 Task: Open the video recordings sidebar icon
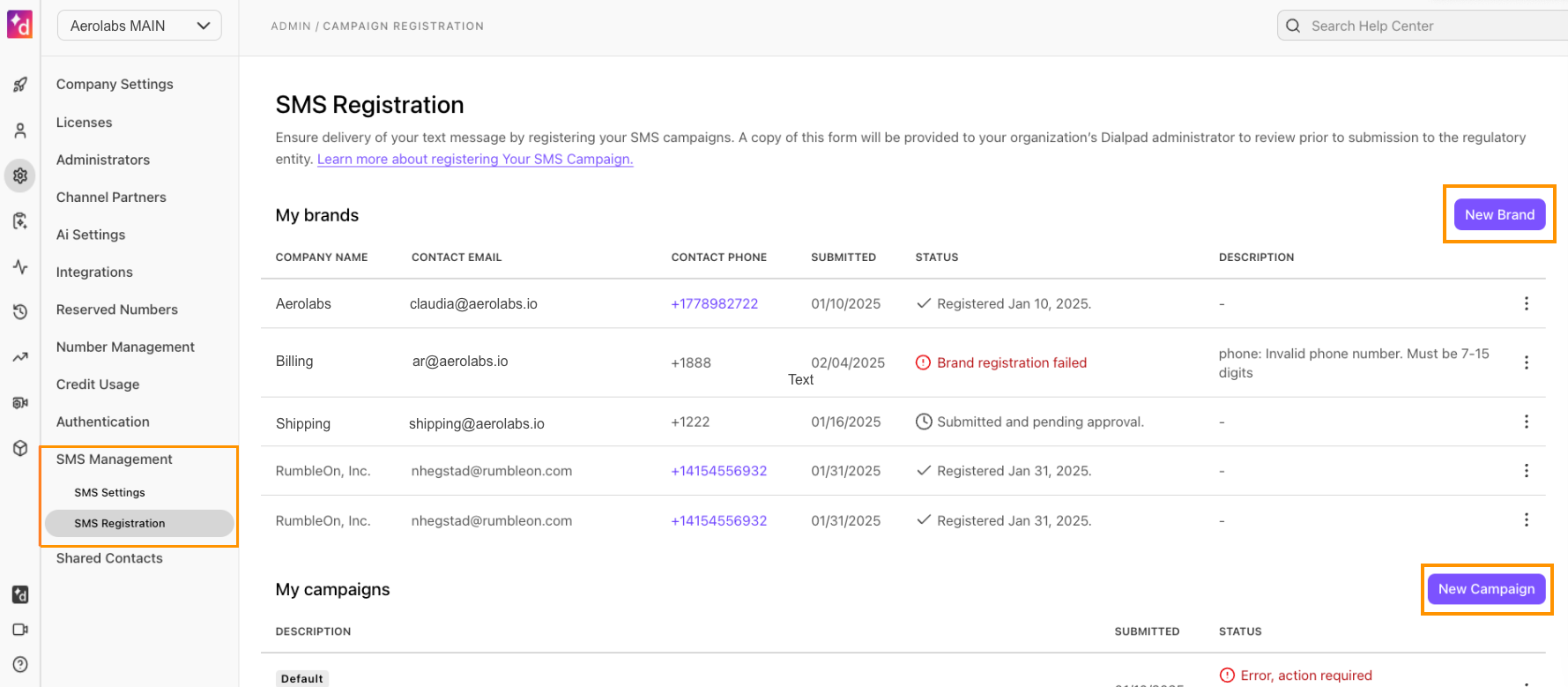point(20,402)
